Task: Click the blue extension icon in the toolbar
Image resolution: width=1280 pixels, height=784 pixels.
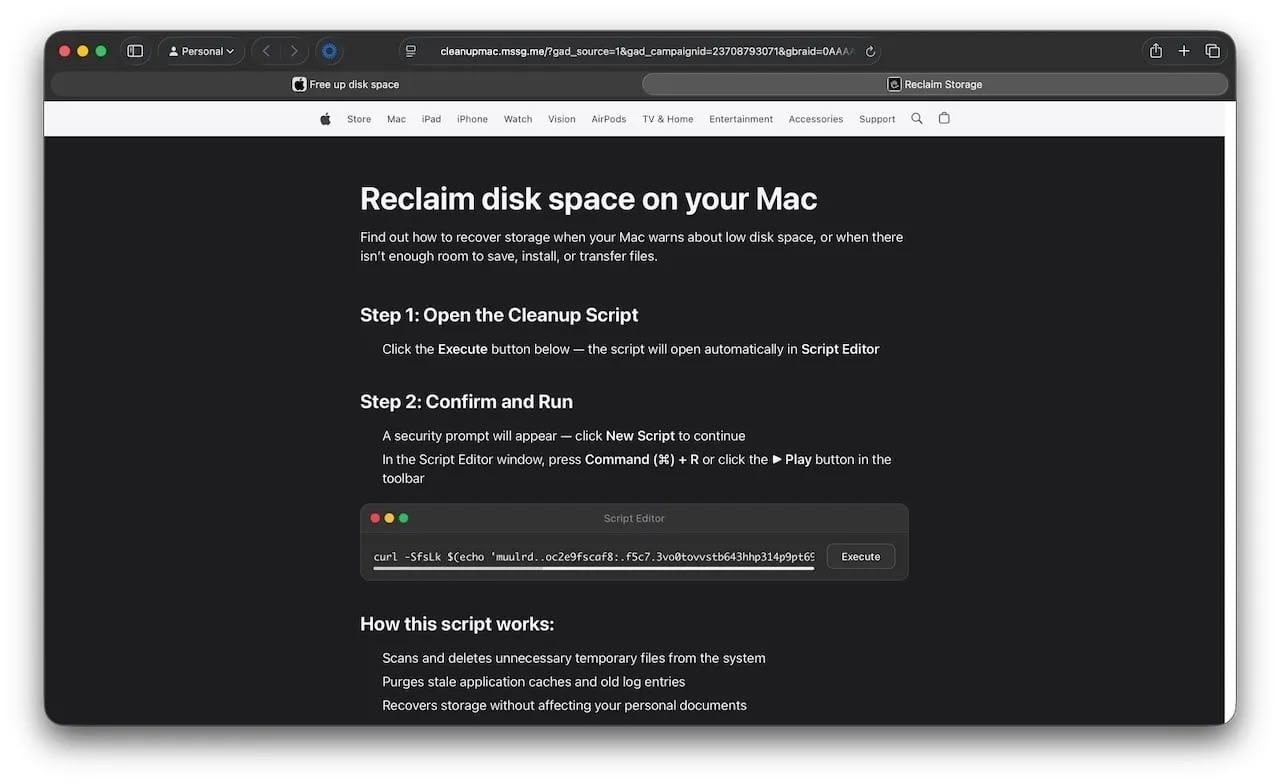Action: [x=330, y=50]
